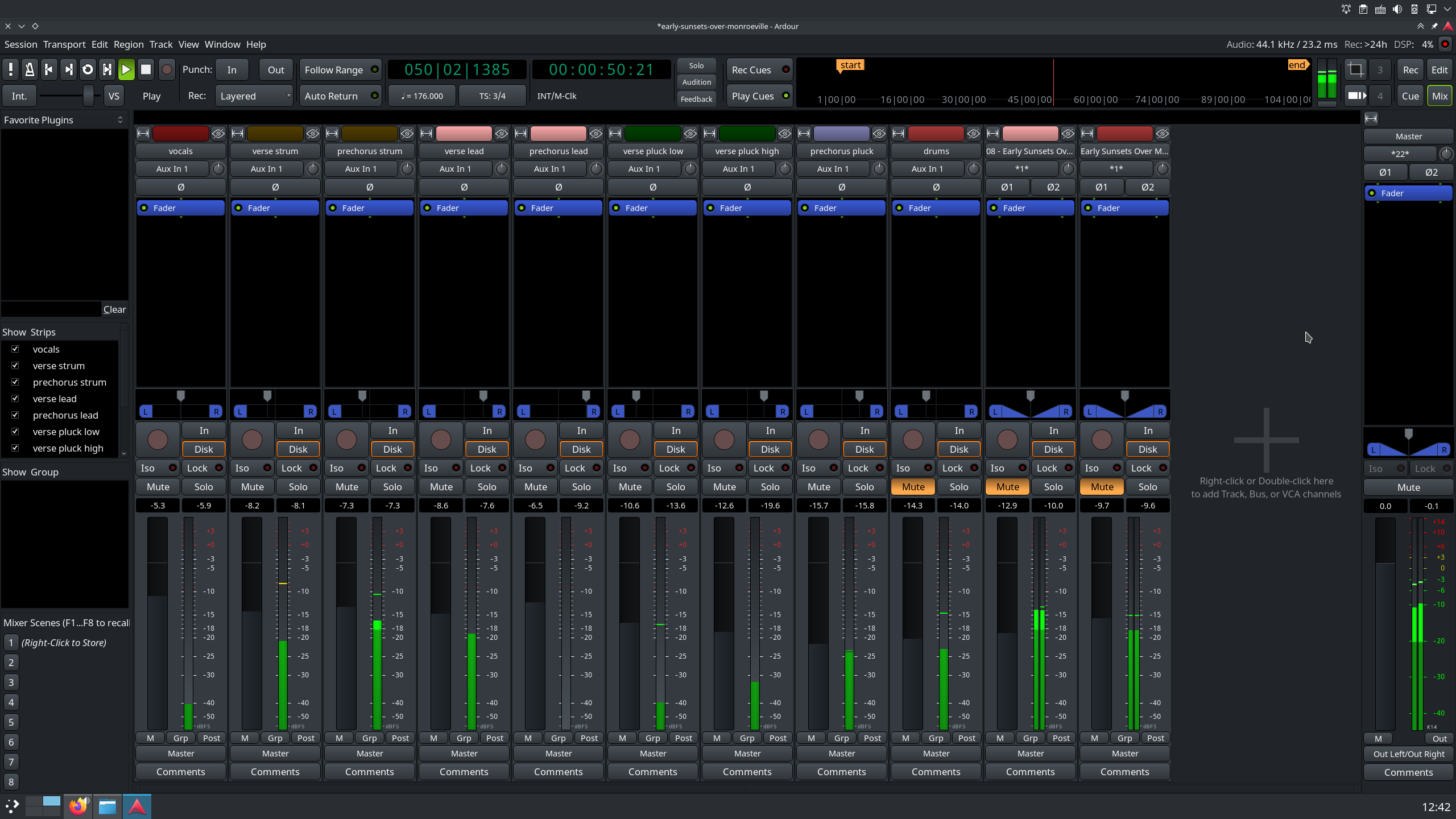Select Disk monitoring on vocals strip
Viewport: 1456px width, 819px height.
(204, 449)
